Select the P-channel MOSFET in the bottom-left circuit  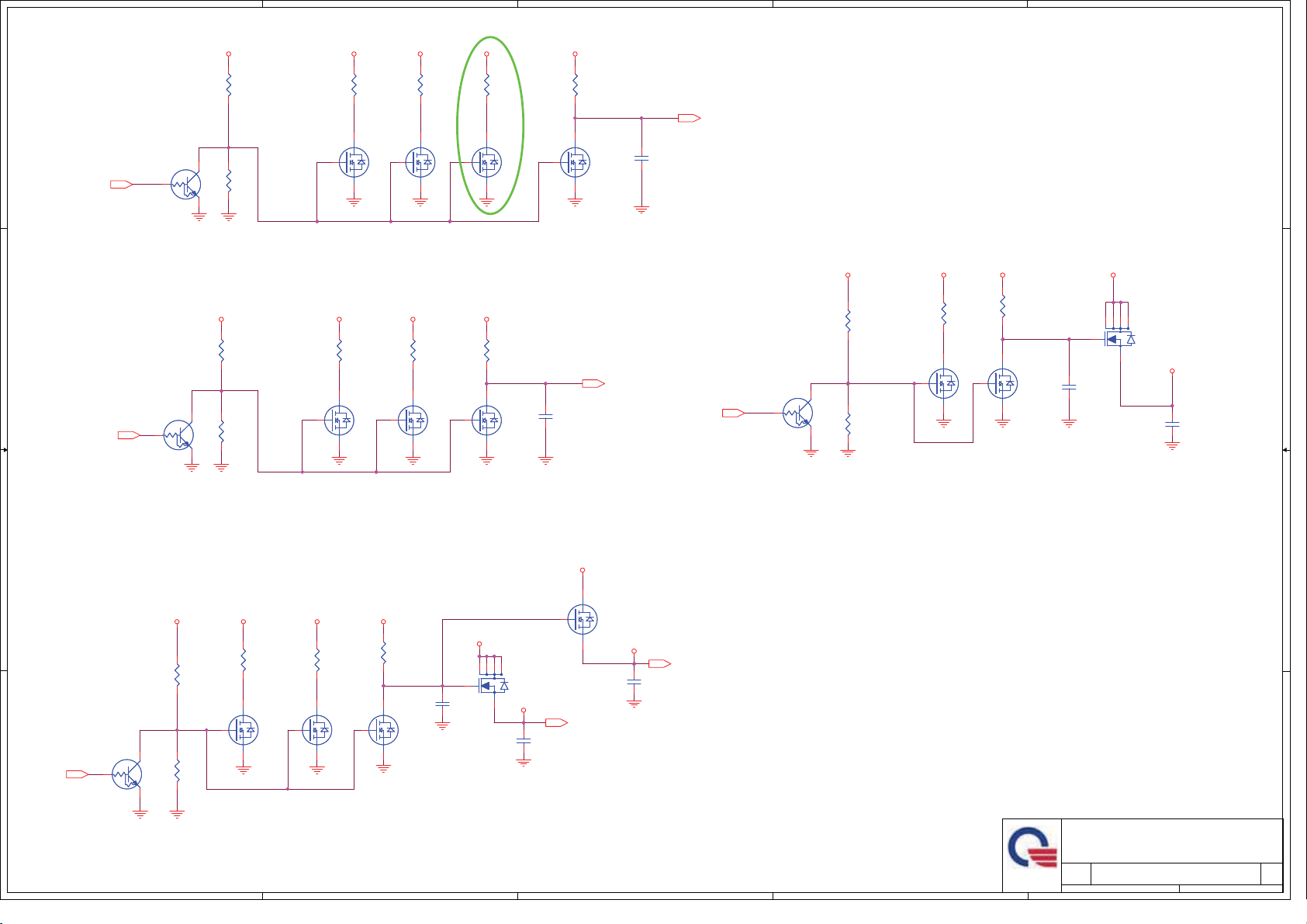pos(493,686)
